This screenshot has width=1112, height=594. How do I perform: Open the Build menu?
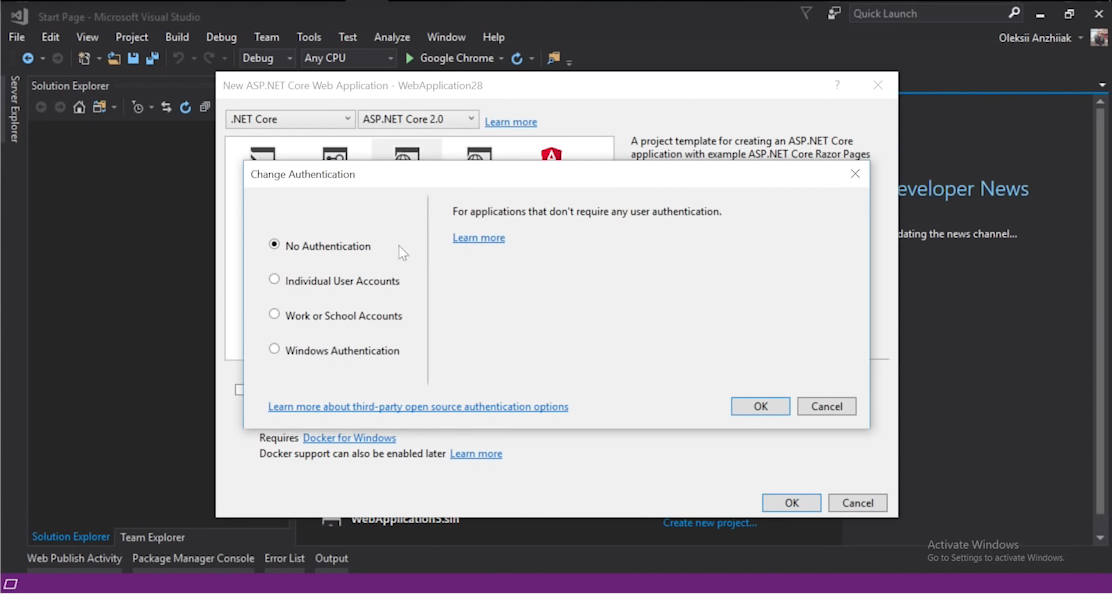(x=177, y=37)
